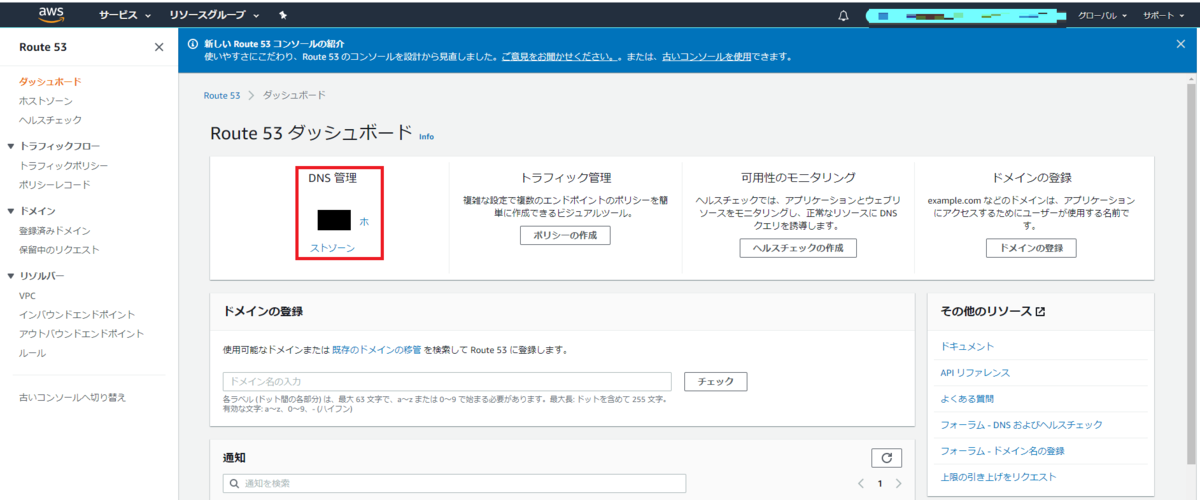Click the チェック button
The height and width of the screenshot is (500, 1200).
coord(715,381)
